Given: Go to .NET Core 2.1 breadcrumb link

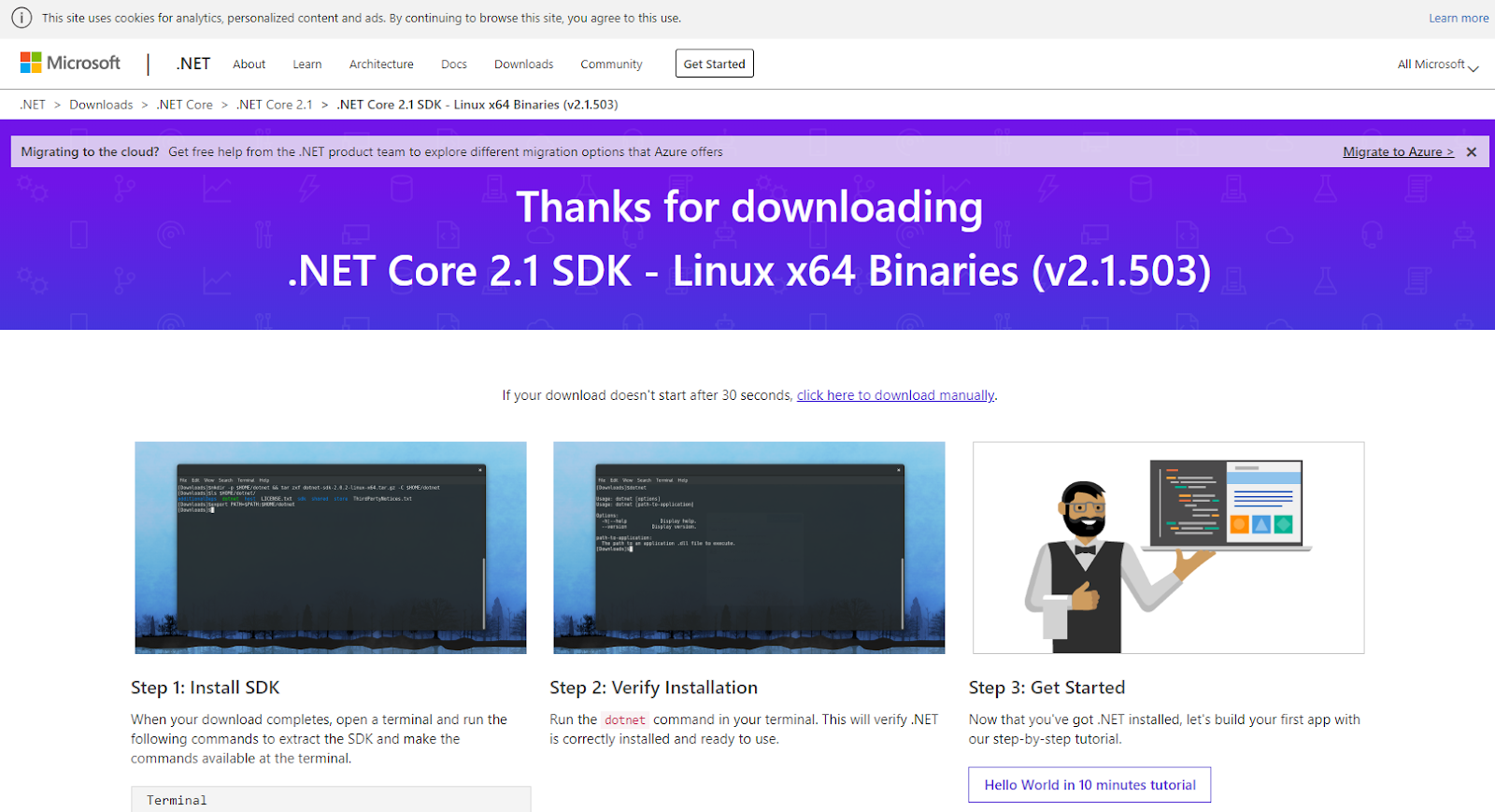Looking at the screenshot, I should 275,105.
